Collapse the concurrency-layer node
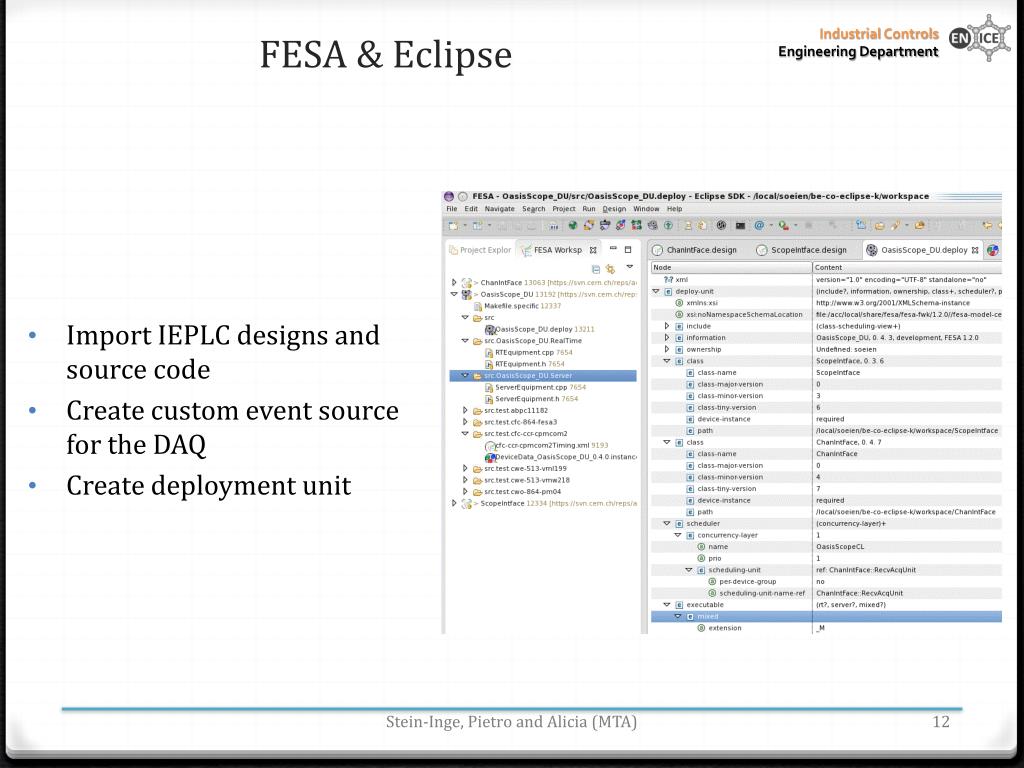The height and width of the screenshot is (768, 1024). tap(678, 535)
